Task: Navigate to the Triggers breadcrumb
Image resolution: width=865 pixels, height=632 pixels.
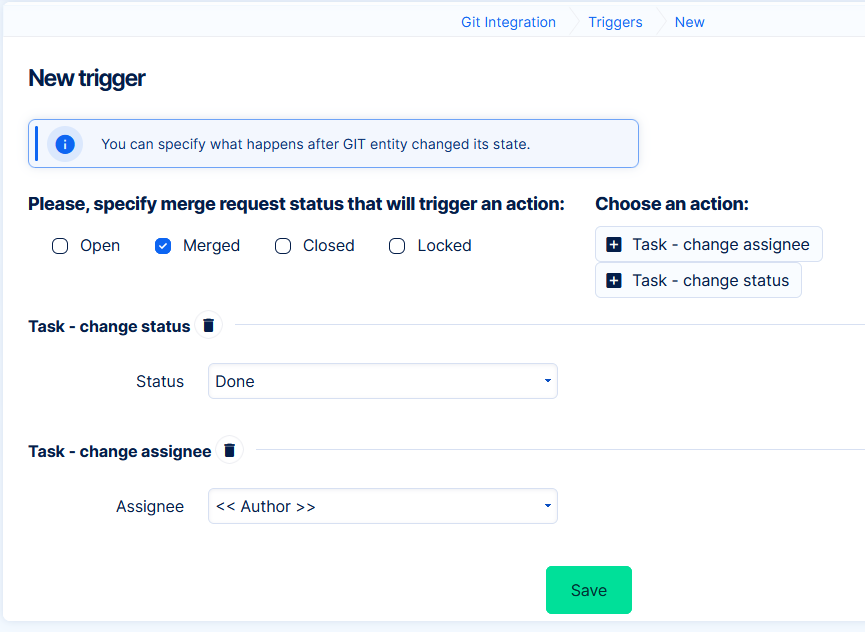Action: [615, 22]
